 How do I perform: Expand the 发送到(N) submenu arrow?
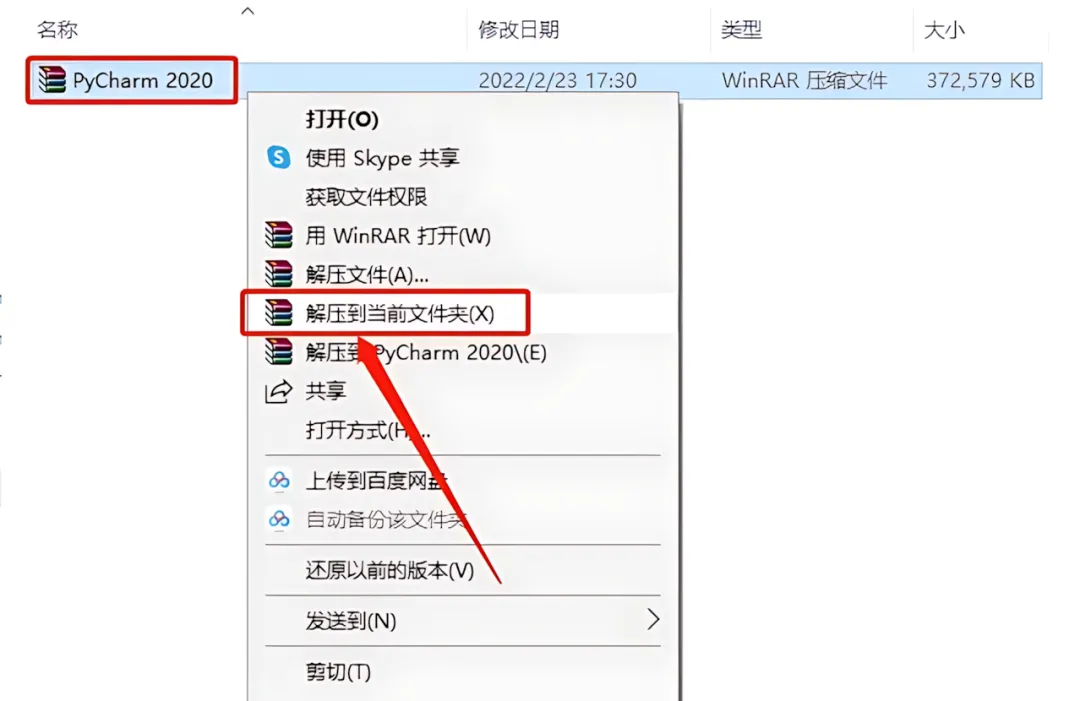click(x=653, y=620)
